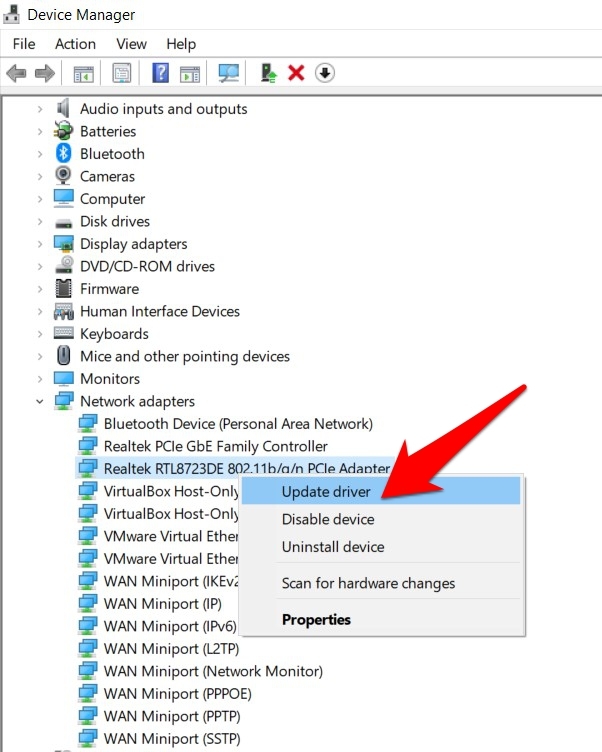This screenshot has height=752, width=602.
Task: Click the Show/Hide Action Pane icon
Action: point(190,74)
